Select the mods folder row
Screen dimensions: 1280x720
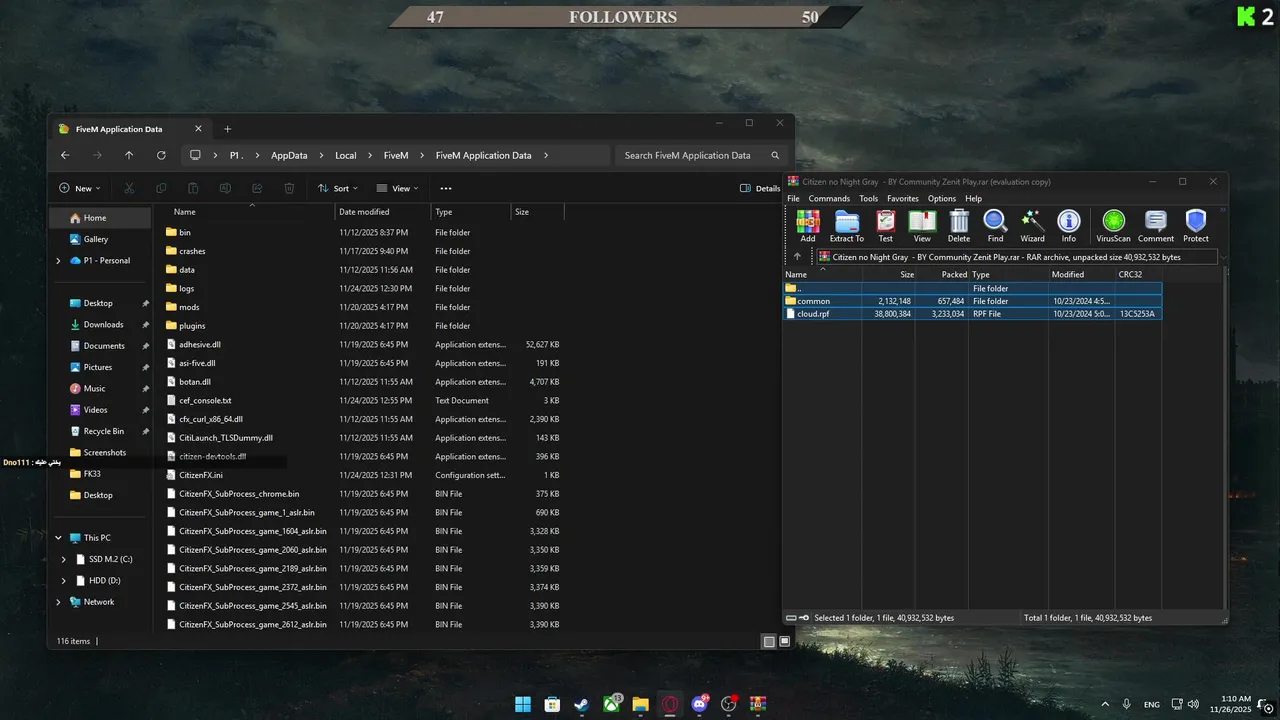[x=364, y=307]
